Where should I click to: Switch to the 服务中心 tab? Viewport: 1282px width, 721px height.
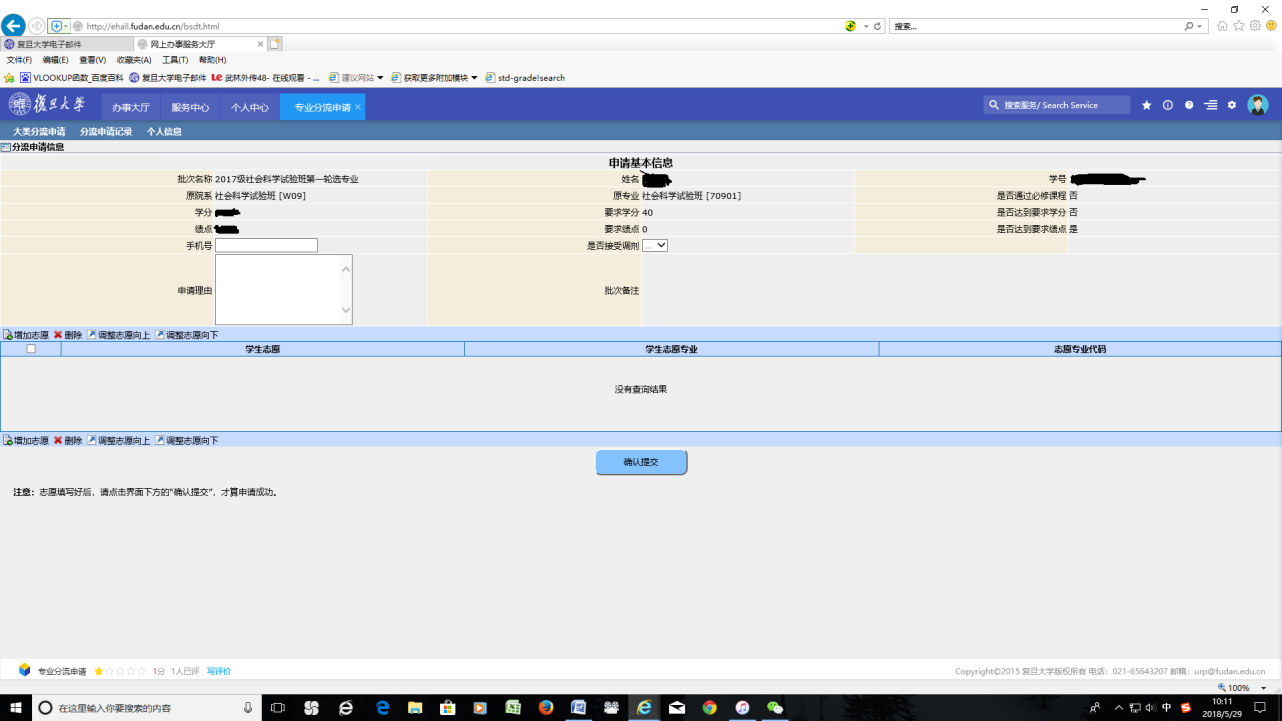(190, 106)
